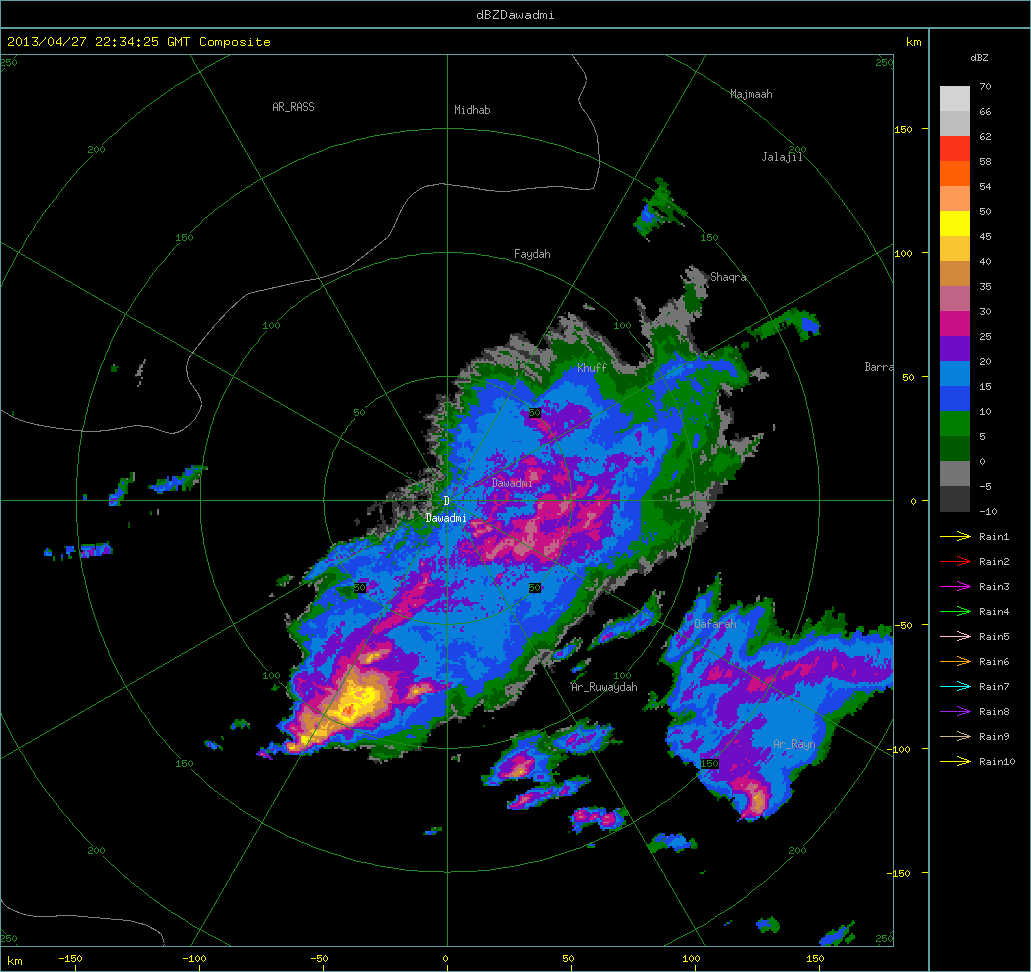Select the green Rain4 legend arrow
The height and width of the screenshot is (972, 1031).
tap(955, 612)
